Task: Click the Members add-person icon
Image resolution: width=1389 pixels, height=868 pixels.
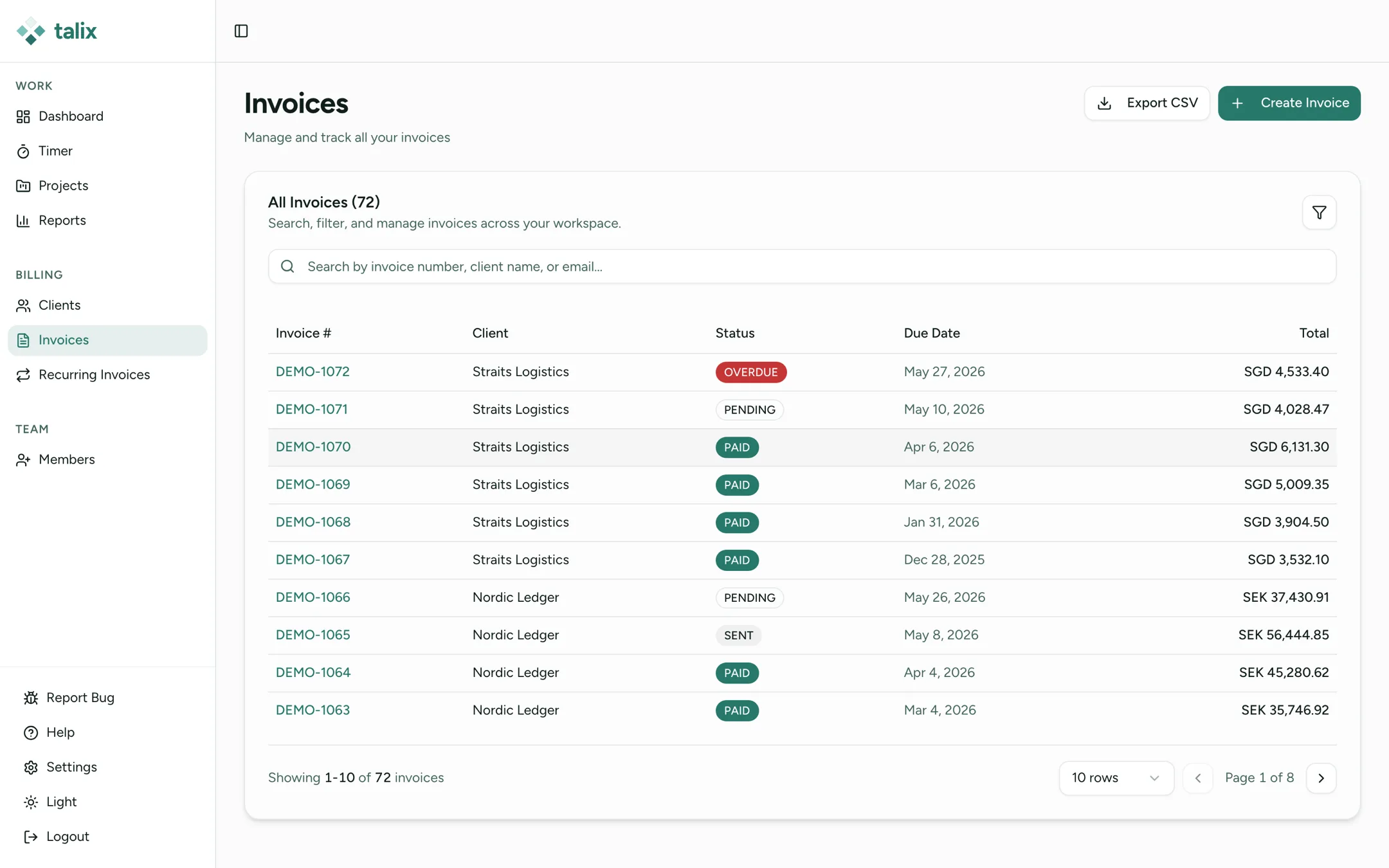Action: click(23, 460)
